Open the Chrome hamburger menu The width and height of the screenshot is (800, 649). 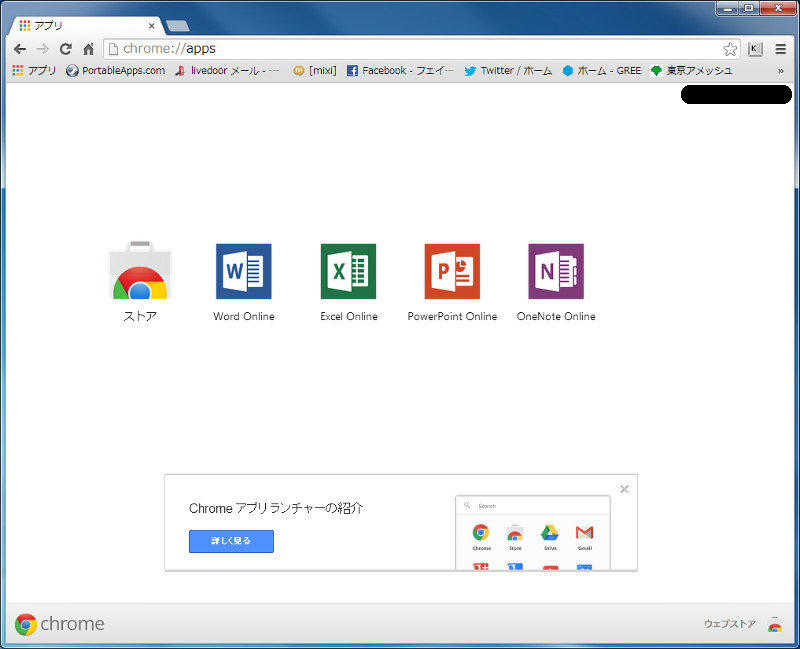(x=781, y=49)
